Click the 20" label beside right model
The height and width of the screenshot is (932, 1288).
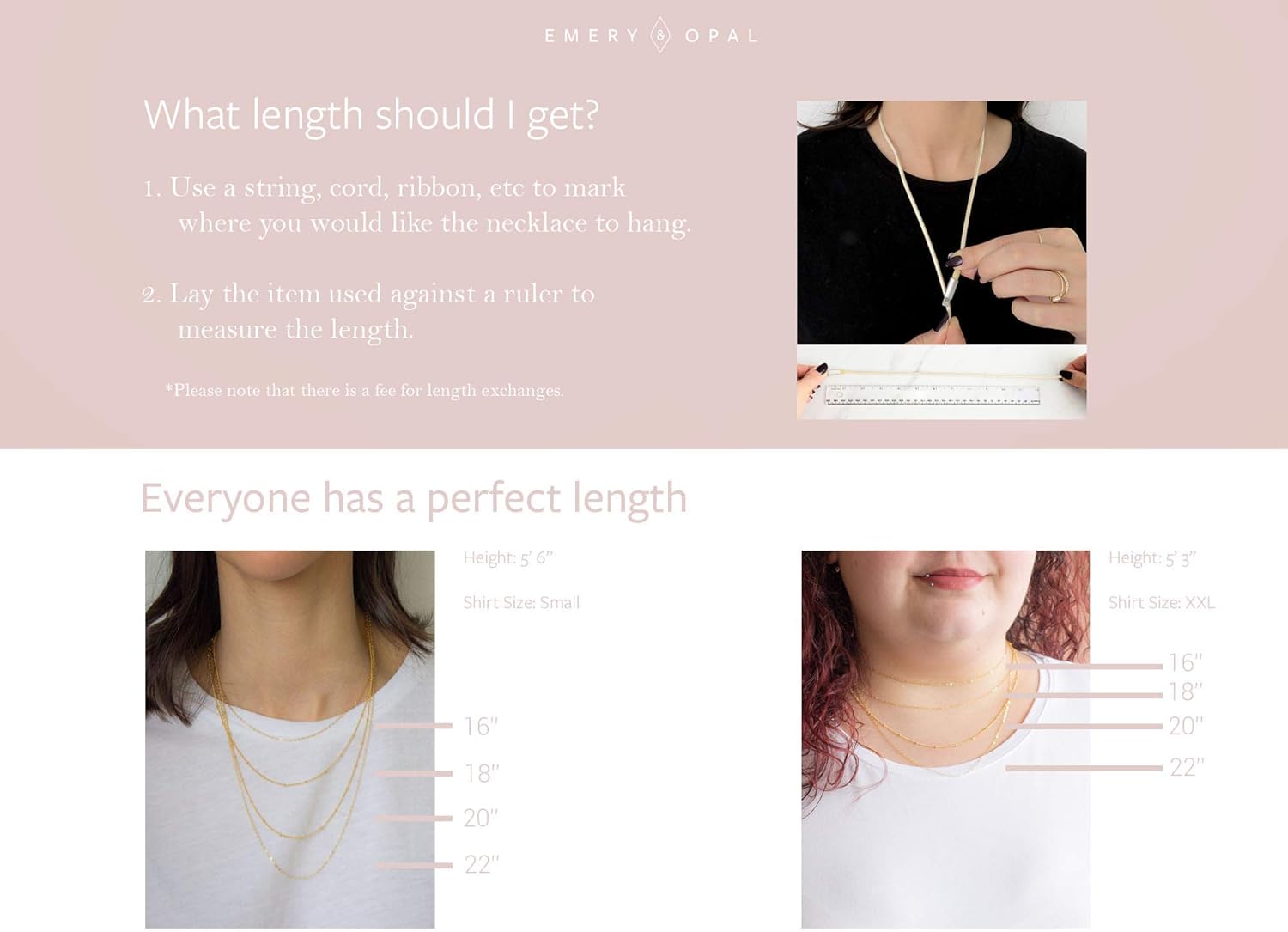point(1186,726)
